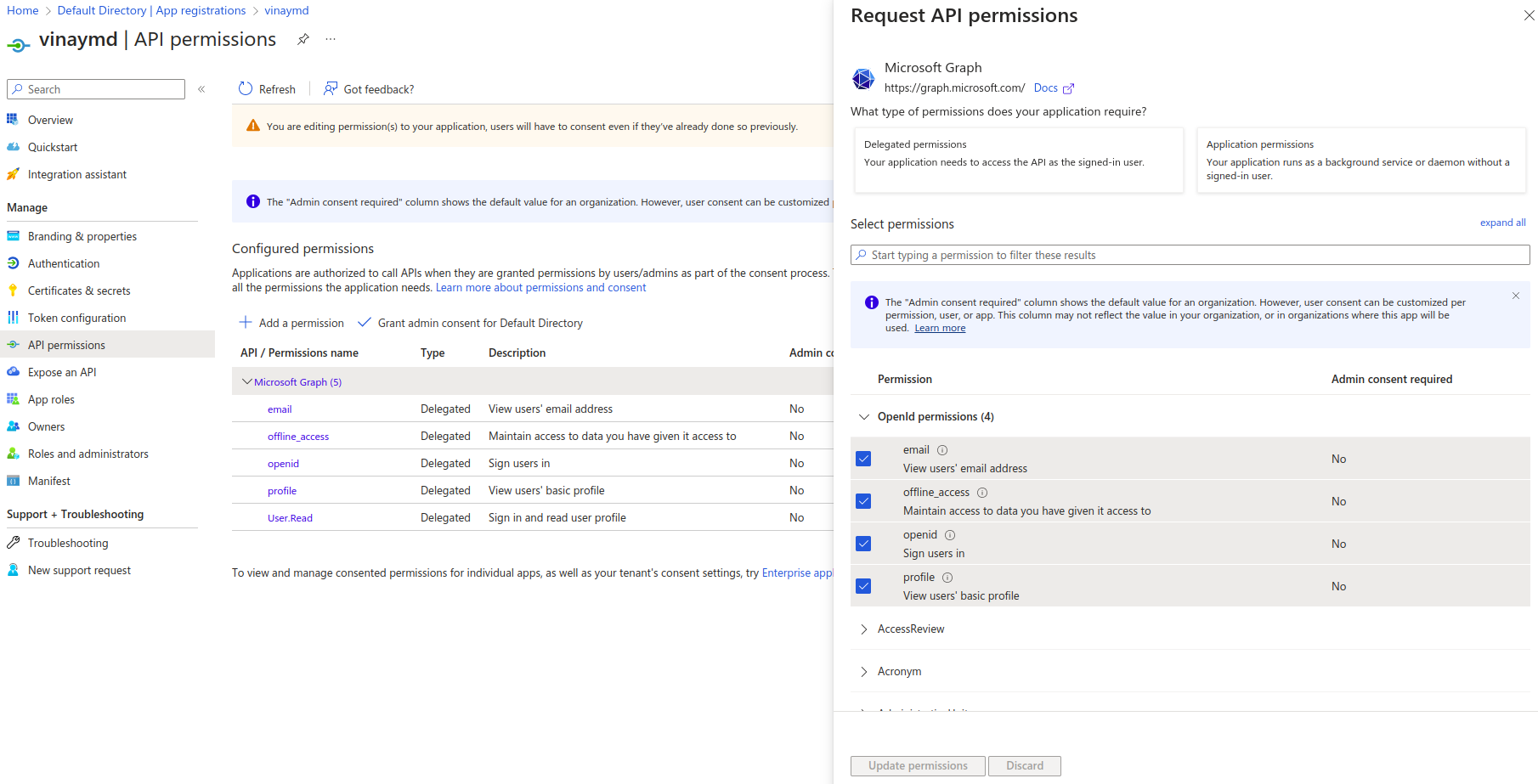The height and width of the screenshot is (784, 1538).
Task: Uncheck the email permission
Action: click(x=863, y=458)
